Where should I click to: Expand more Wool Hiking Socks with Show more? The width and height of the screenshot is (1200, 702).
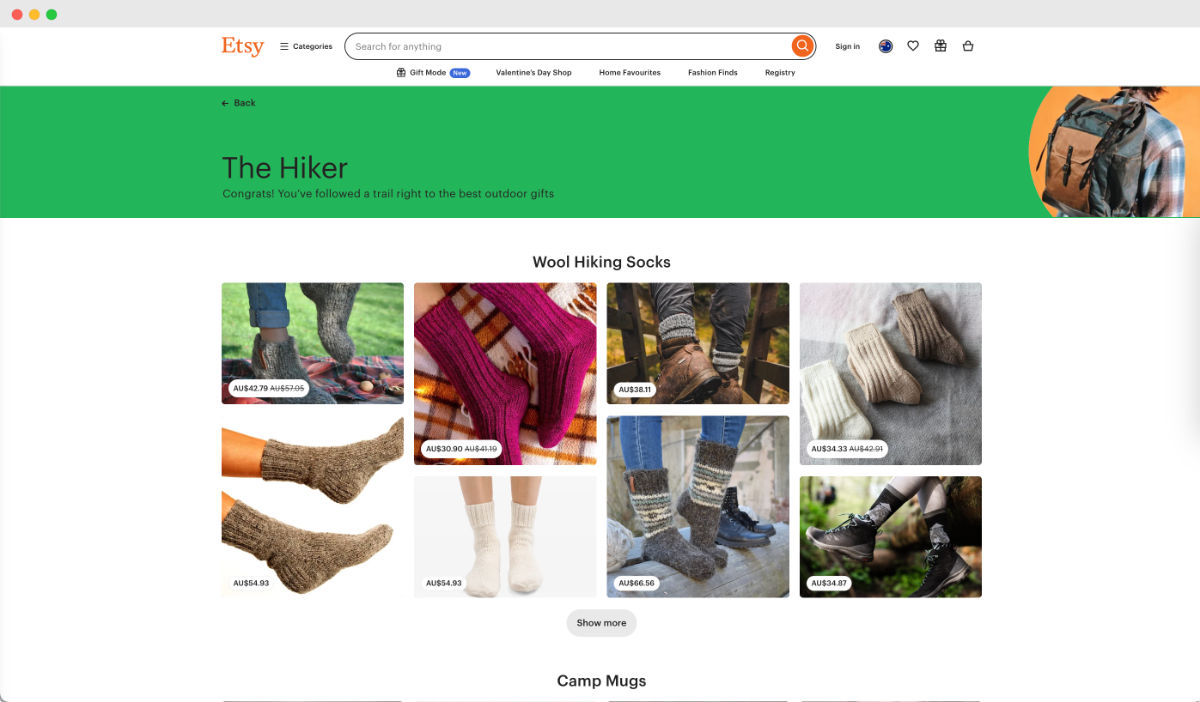[x=601, y=622]
